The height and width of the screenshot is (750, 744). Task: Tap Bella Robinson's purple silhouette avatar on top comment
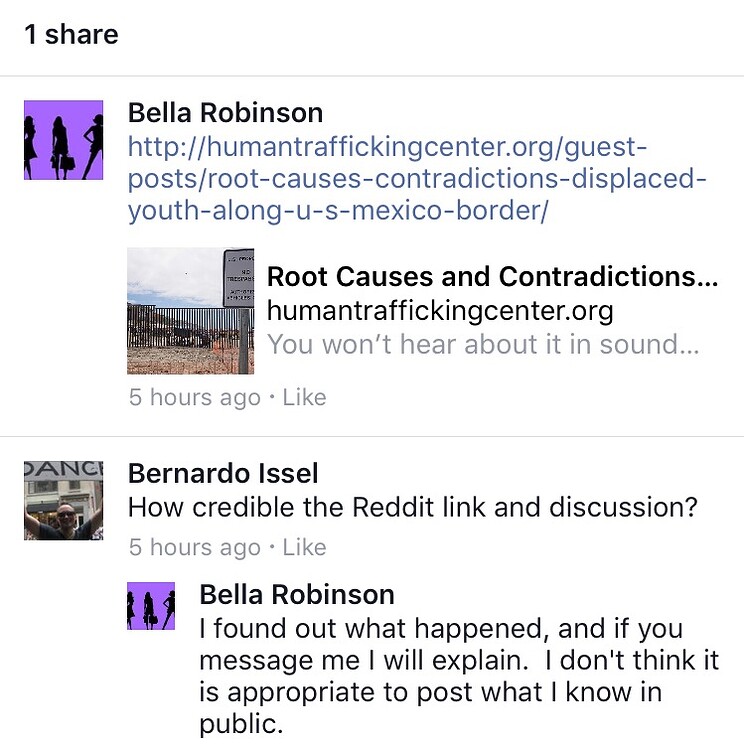coord(63,140)
